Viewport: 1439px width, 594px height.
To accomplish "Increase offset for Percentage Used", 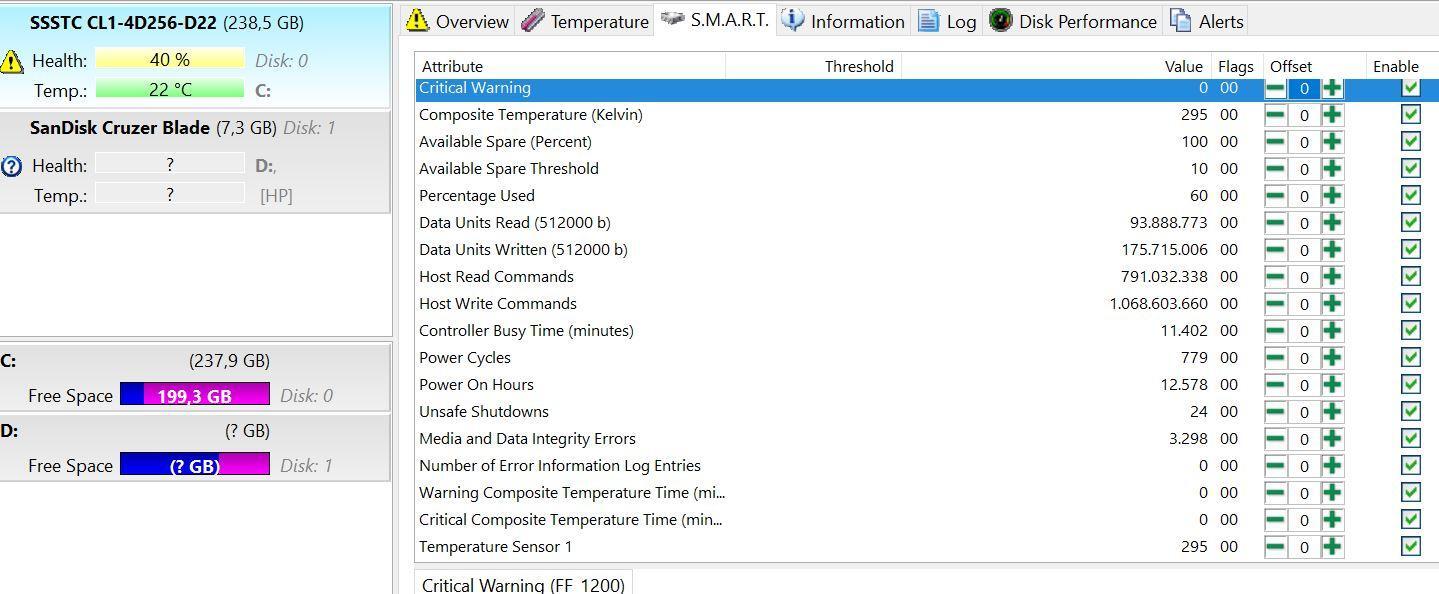I will coord(1332,196).
